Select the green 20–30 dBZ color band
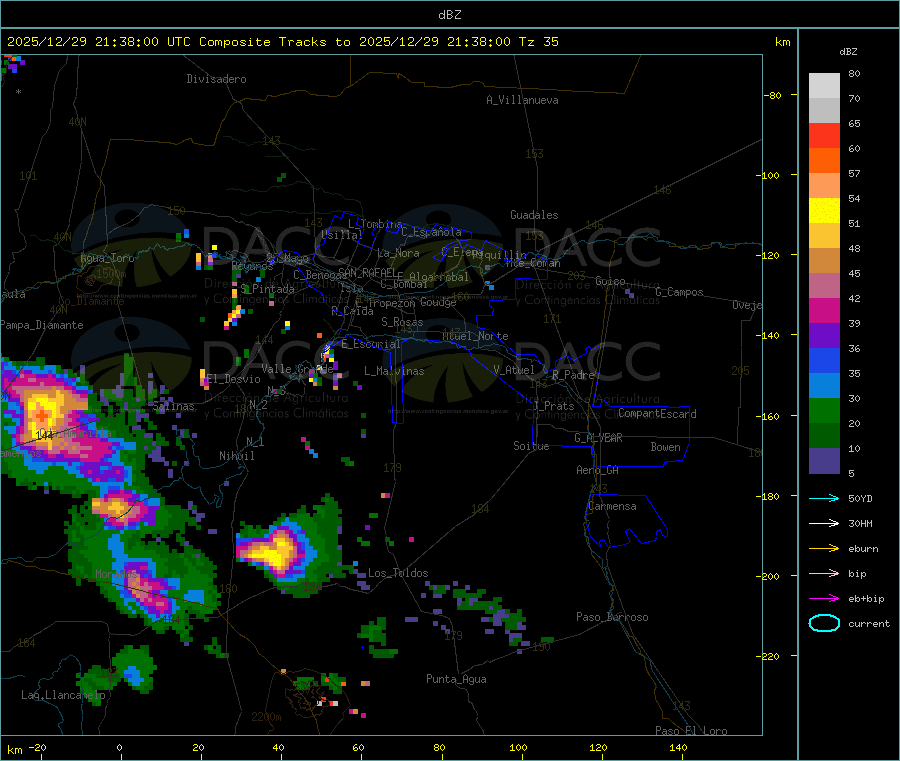 click(824, 411)
